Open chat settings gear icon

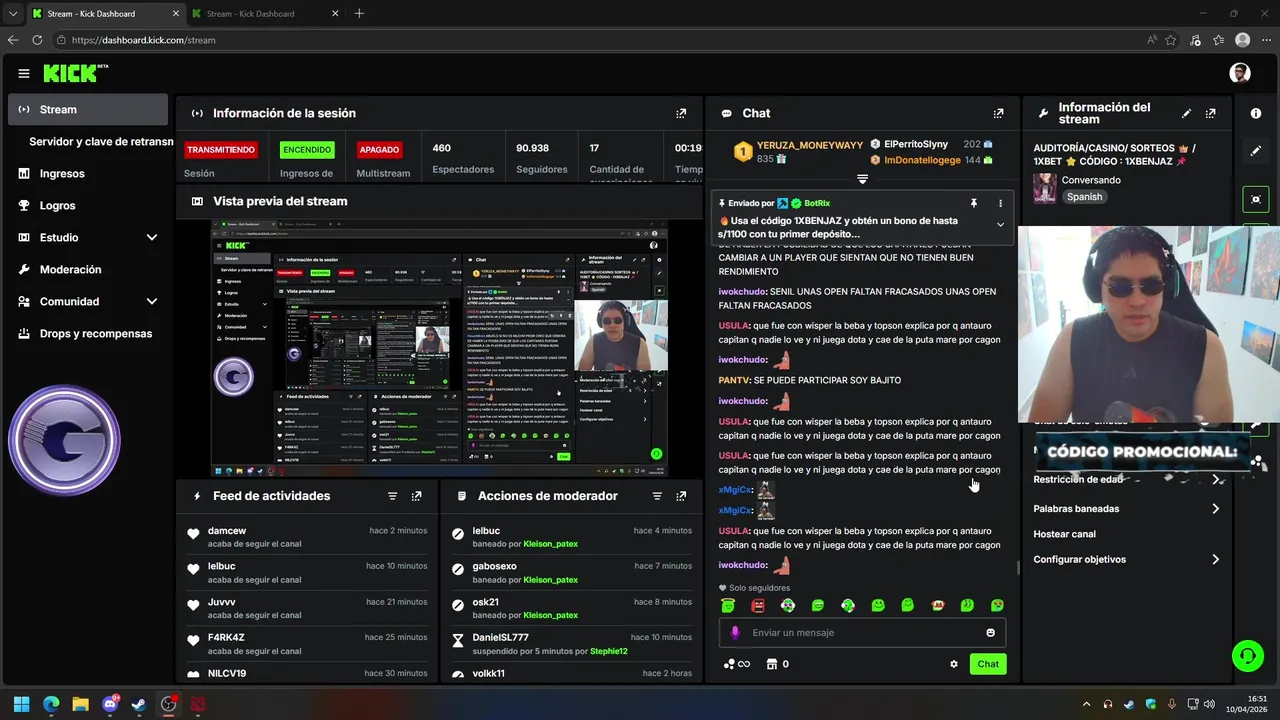pyautogui.click(x=954, y=664)
